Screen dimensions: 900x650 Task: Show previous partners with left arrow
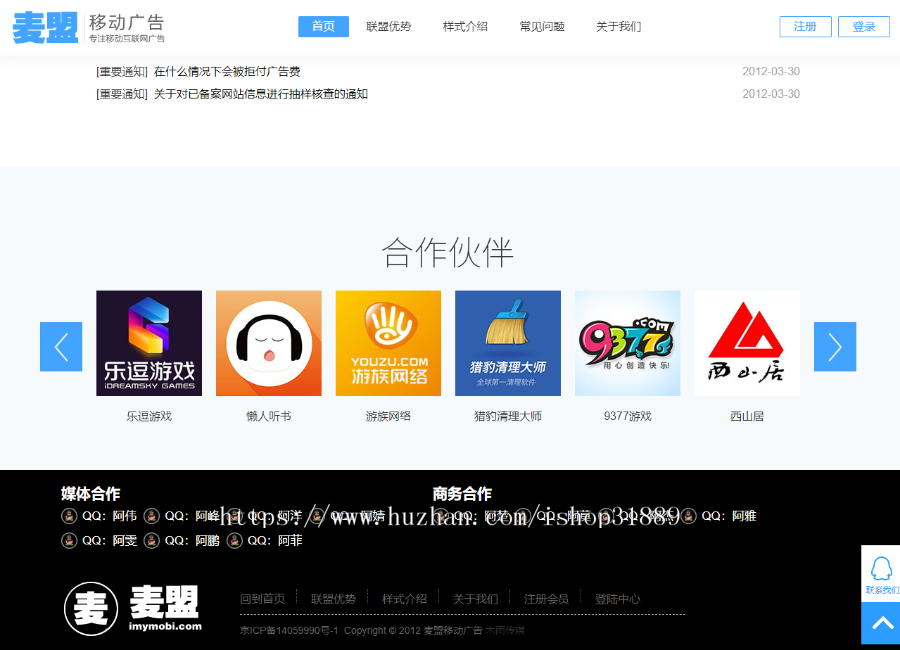click(x=61, y=346)
